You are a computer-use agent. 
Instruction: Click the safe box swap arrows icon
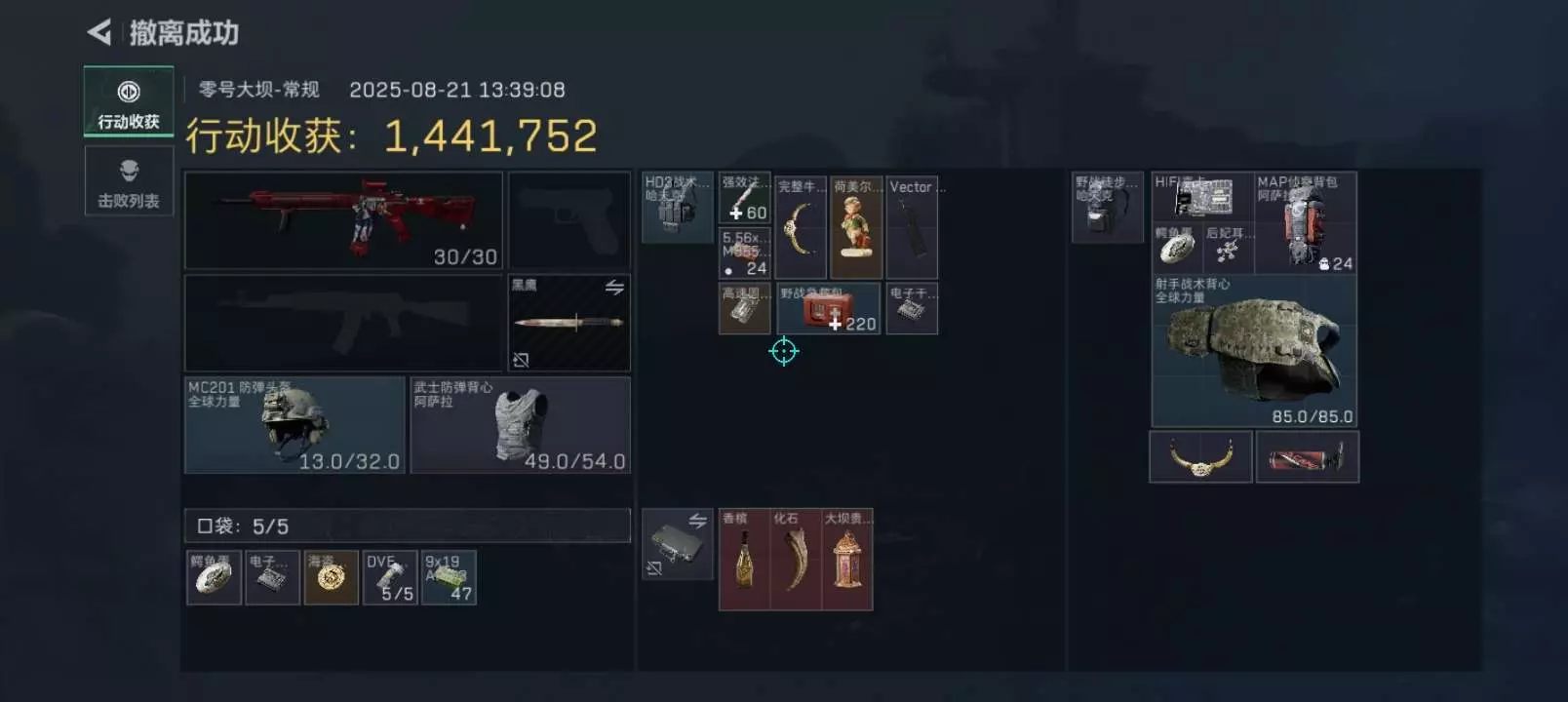(x=697, y=522)
